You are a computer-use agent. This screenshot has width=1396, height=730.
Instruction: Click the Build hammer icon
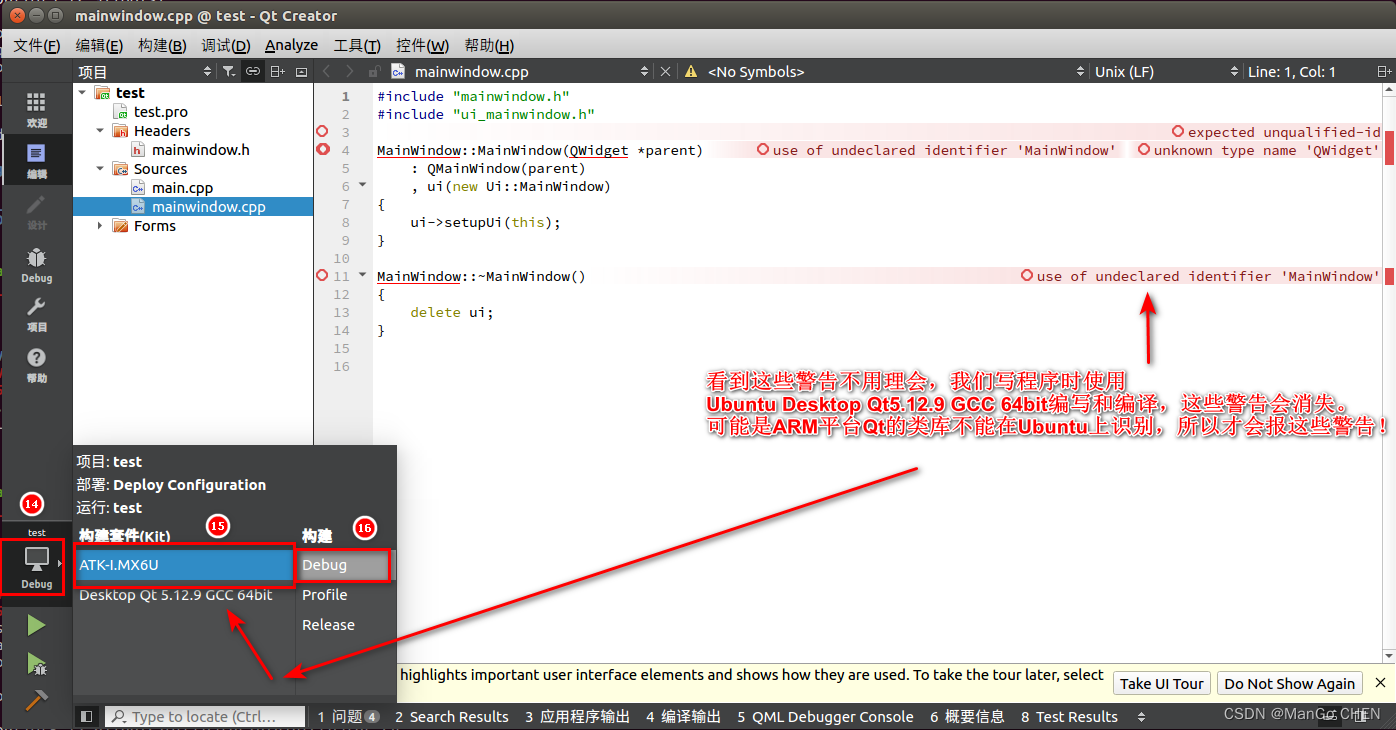click(36, 700)
